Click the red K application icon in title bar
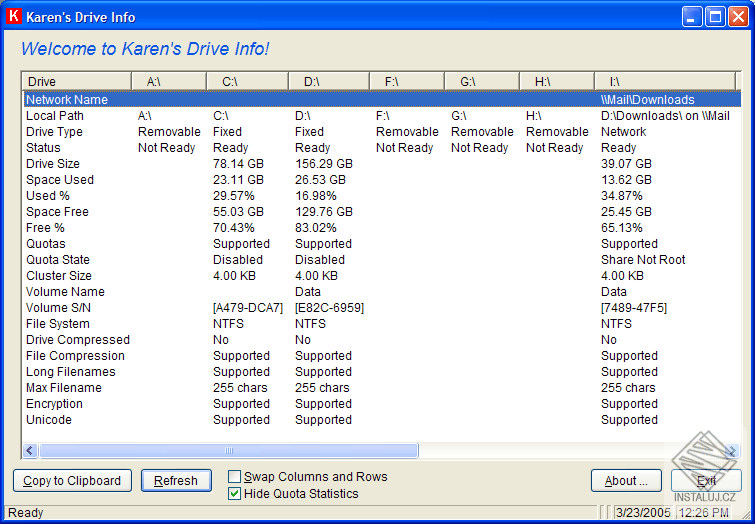This screenshot has width=755, height=524. click(14, 16)
